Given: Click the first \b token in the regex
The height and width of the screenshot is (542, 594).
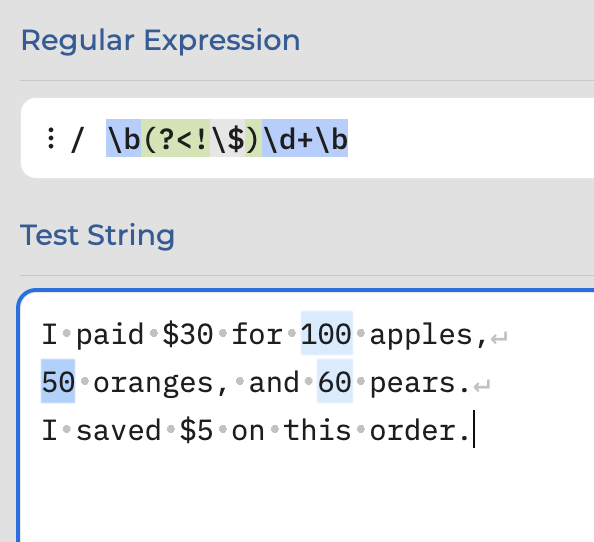Looking at the screenshot, I should point(123,138).
